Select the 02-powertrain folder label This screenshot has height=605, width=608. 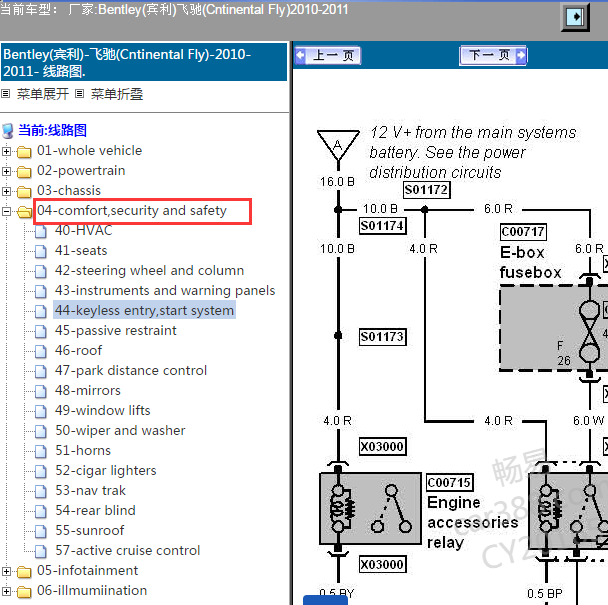coord(81,171)
